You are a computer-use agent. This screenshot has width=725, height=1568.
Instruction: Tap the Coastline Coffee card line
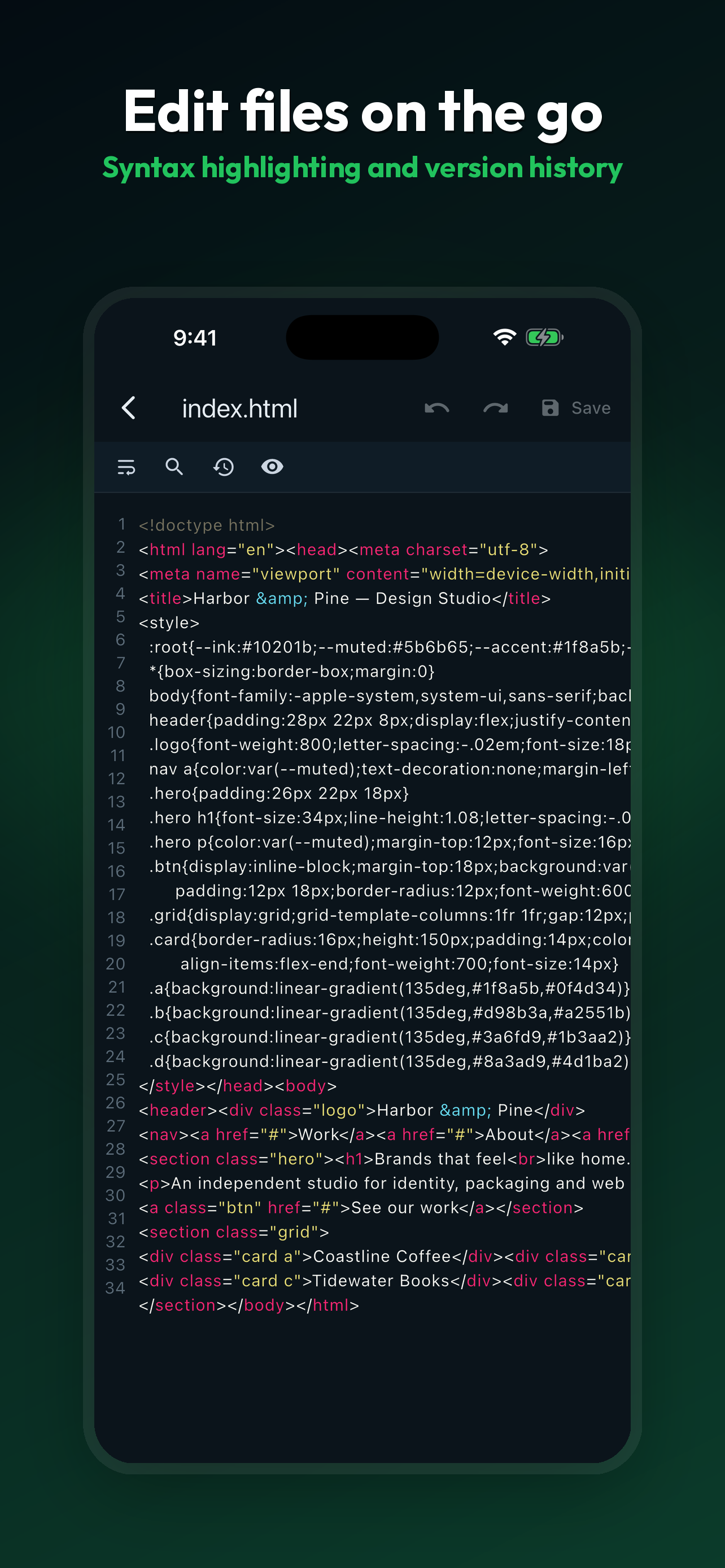pos(385,1256)
